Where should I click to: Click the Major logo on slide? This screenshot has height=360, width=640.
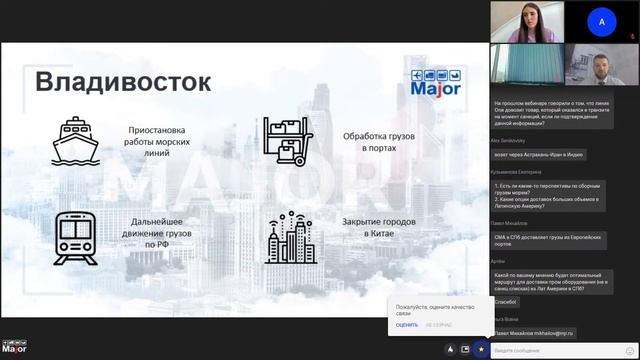point(436,83)
